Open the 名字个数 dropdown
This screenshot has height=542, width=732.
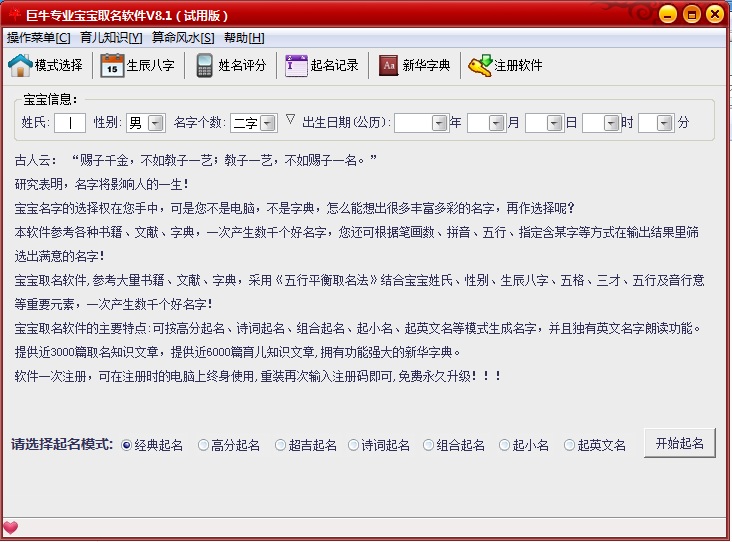(x=267, y=123)
